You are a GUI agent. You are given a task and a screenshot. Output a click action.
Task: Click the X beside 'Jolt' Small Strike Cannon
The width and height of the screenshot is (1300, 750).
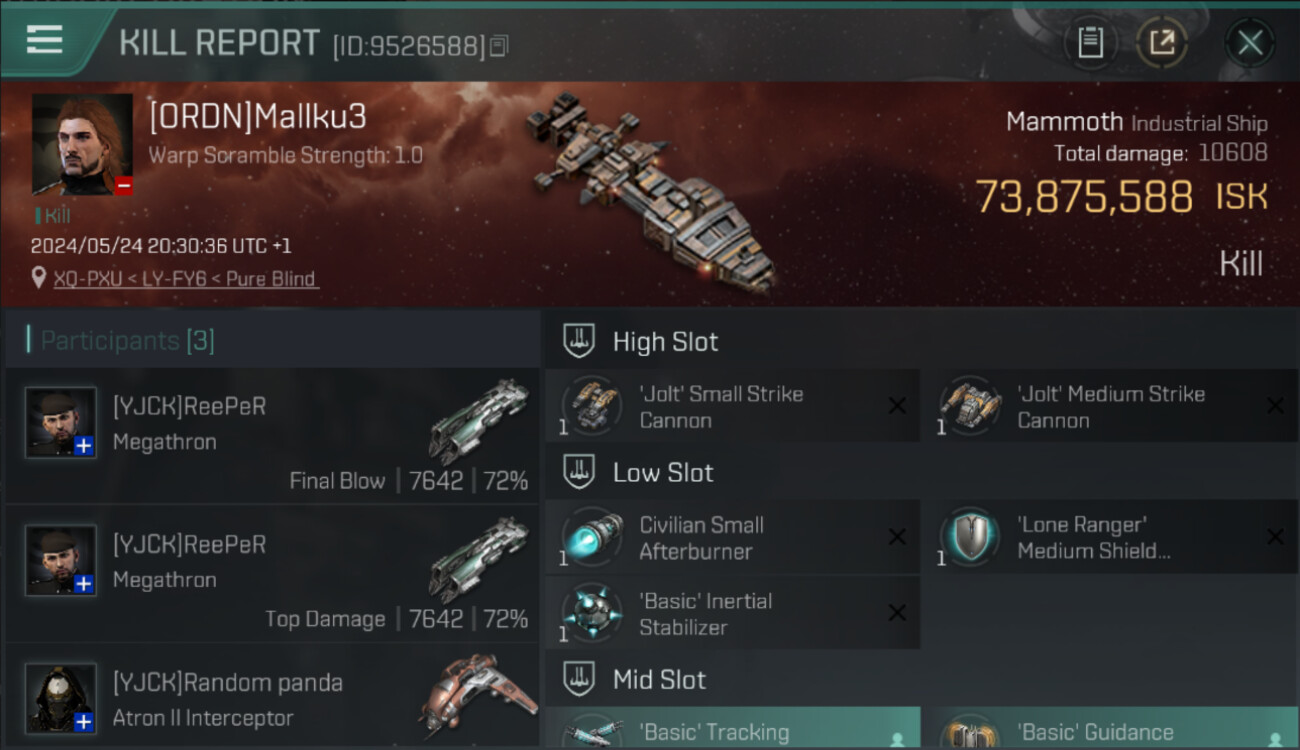(x=897, y=406)
